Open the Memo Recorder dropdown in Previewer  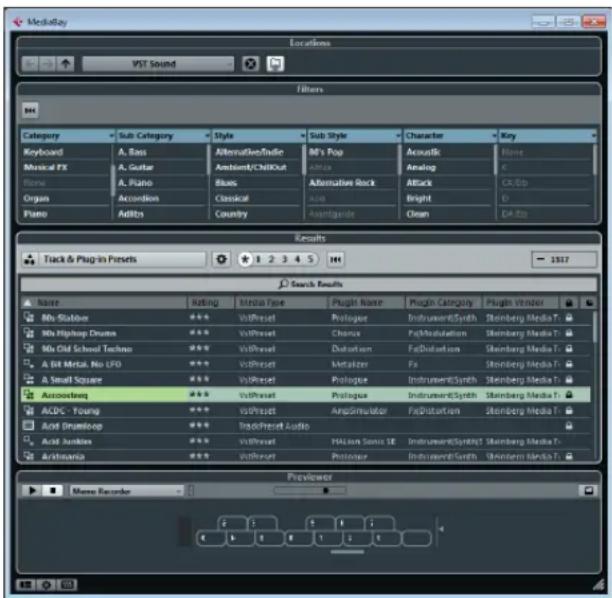126,491
